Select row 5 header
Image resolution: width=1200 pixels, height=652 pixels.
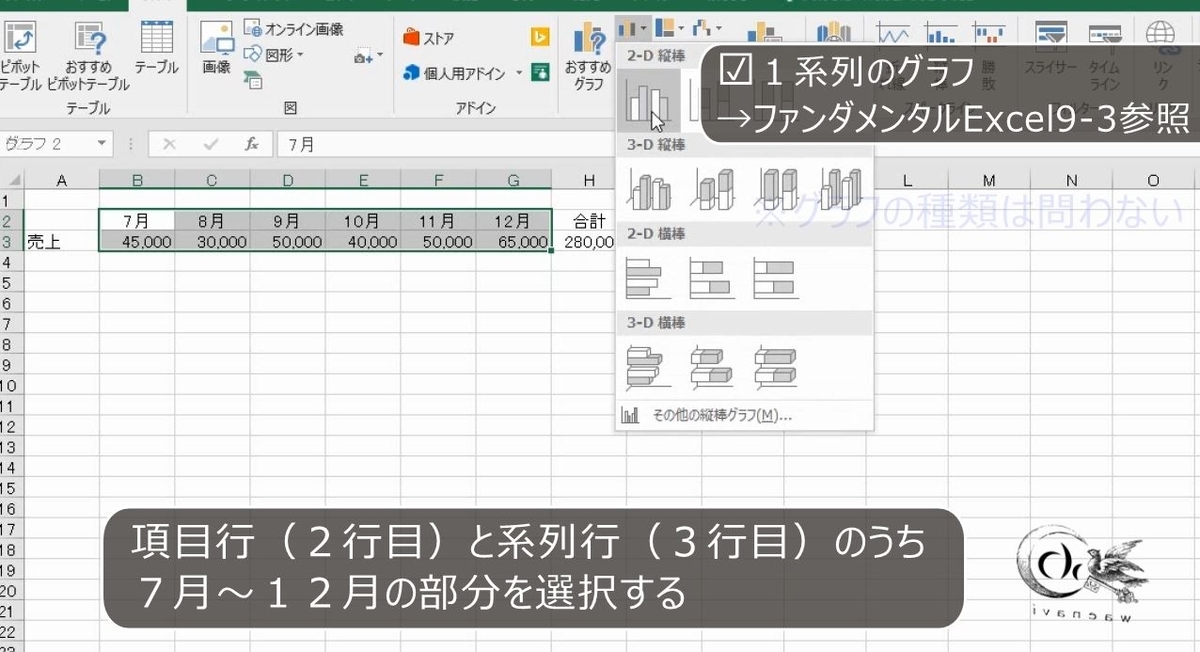pyautogui.click(x=11, y=283)
